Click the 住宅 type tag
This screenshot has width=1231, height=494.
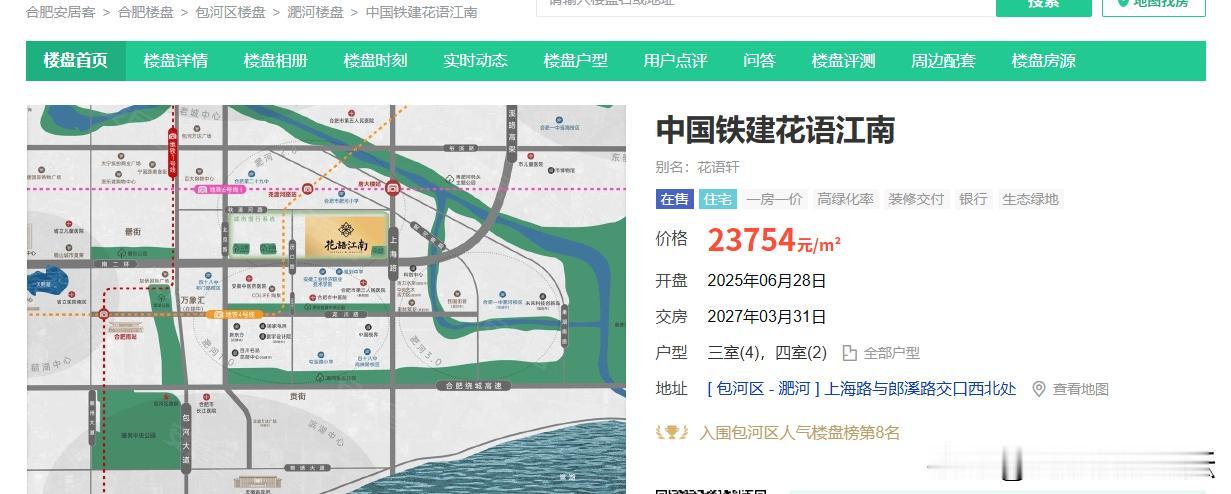[x=717, y=199]
